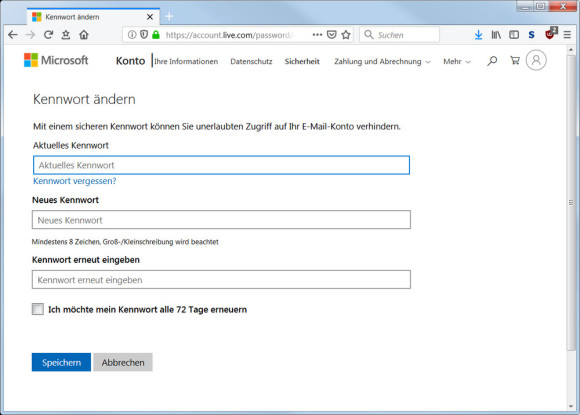
Task: Open page actions three-dot menu in address bar
Action: (317, 35)
